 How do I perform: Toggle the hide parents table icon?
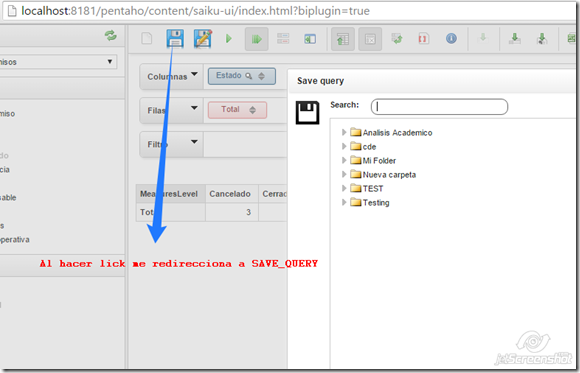point(343,39)
